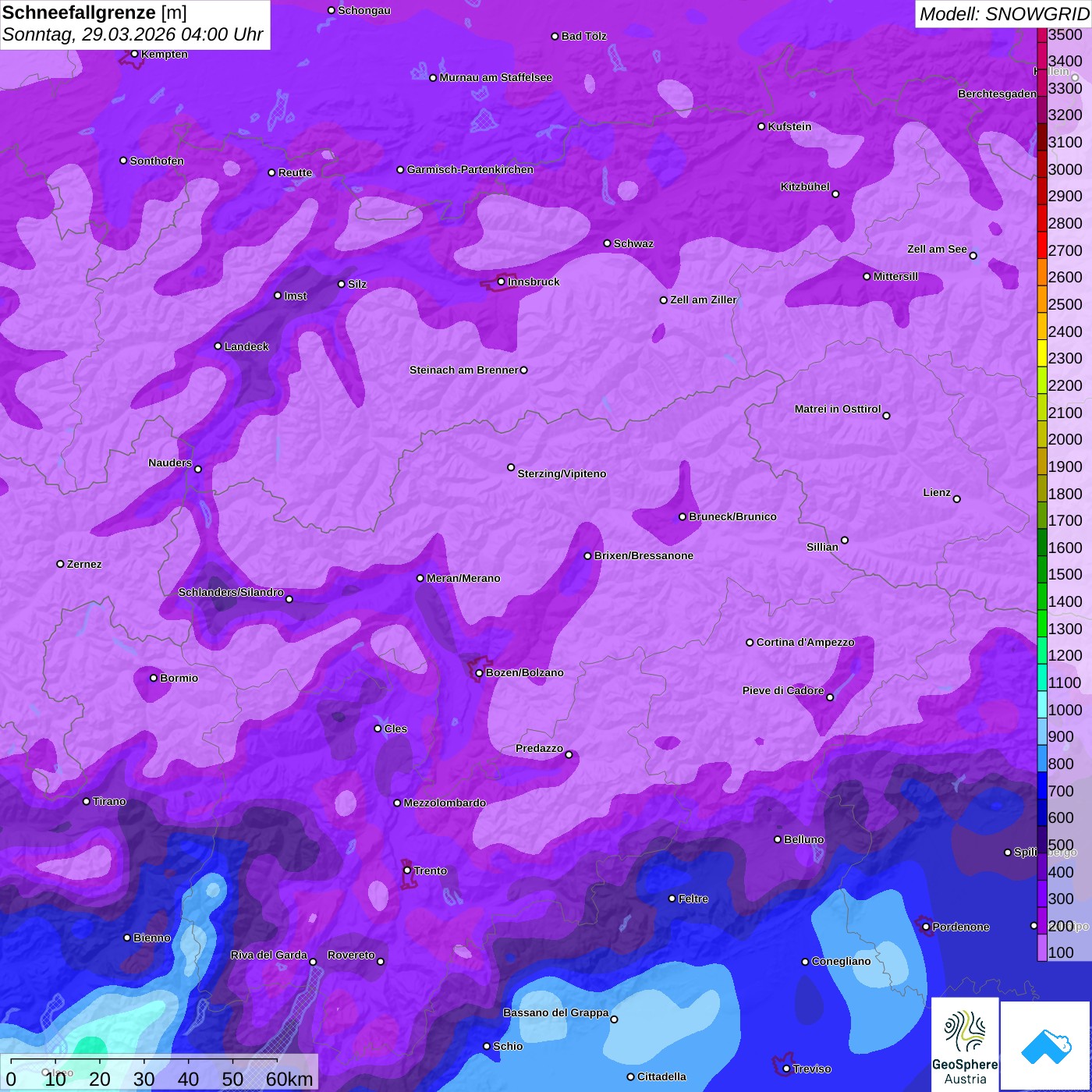Click the "Schwaz" label
Screen dimensions: 1092x1092
[x=633, y=243]
